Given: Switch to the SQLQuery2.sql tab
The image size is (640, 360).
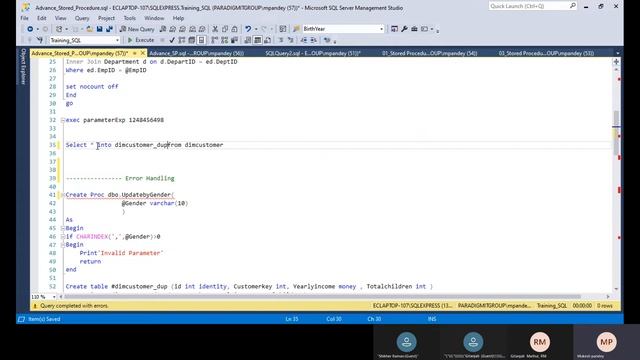Looking at the screenshot, I should [x=313, y=53].
